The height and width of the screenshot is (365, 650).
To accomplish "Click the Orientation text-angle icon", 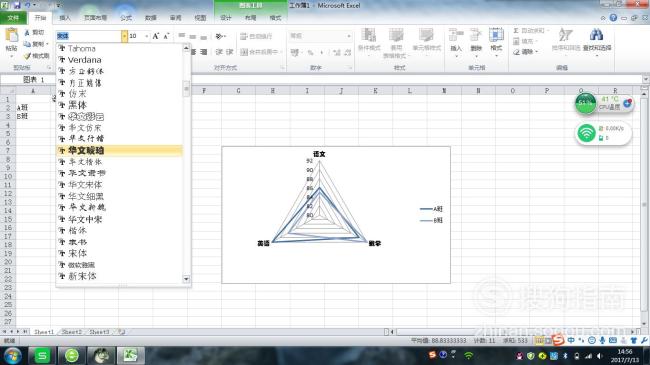I will pos(220,36).
